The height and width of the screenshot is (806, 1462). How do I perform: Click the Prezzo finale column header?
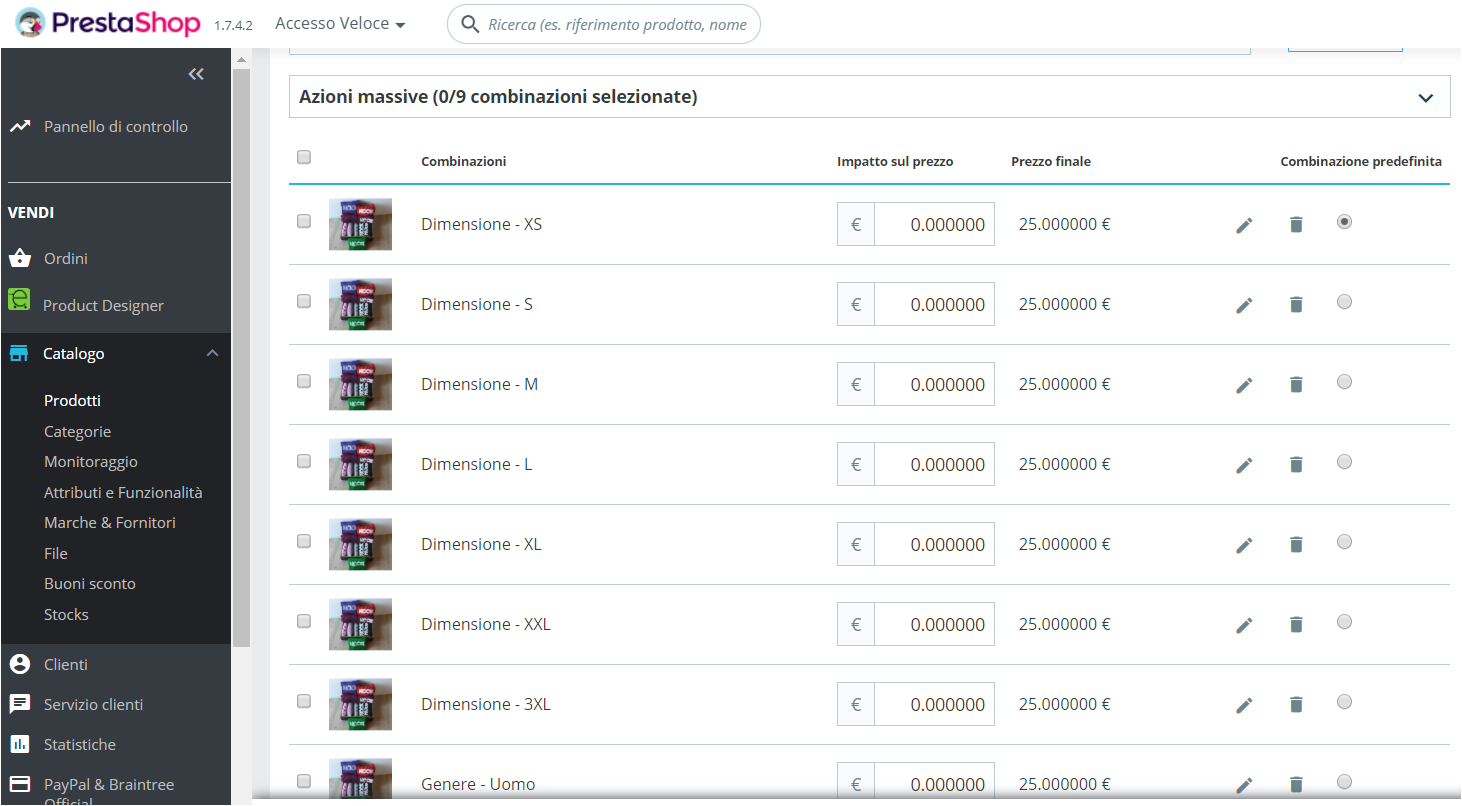click(1051, 162)
